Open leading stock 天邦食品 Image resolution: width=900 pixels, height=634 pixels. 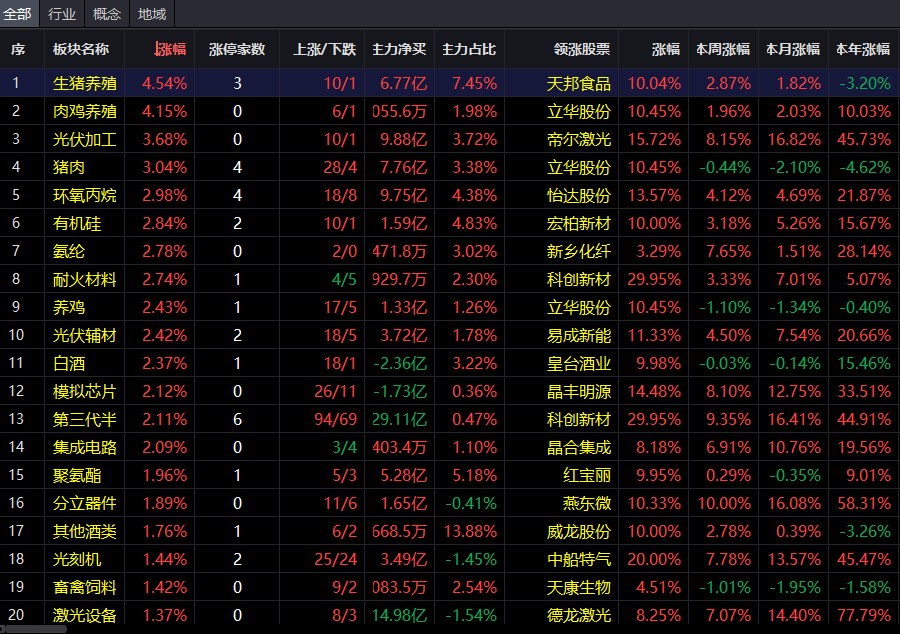point(579,84)
